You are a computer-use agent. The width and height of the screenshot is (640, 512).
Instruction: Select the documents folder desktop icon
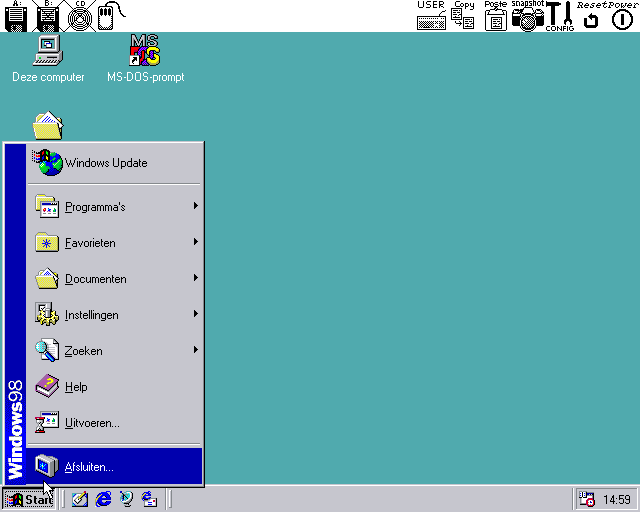click(48, 126)
